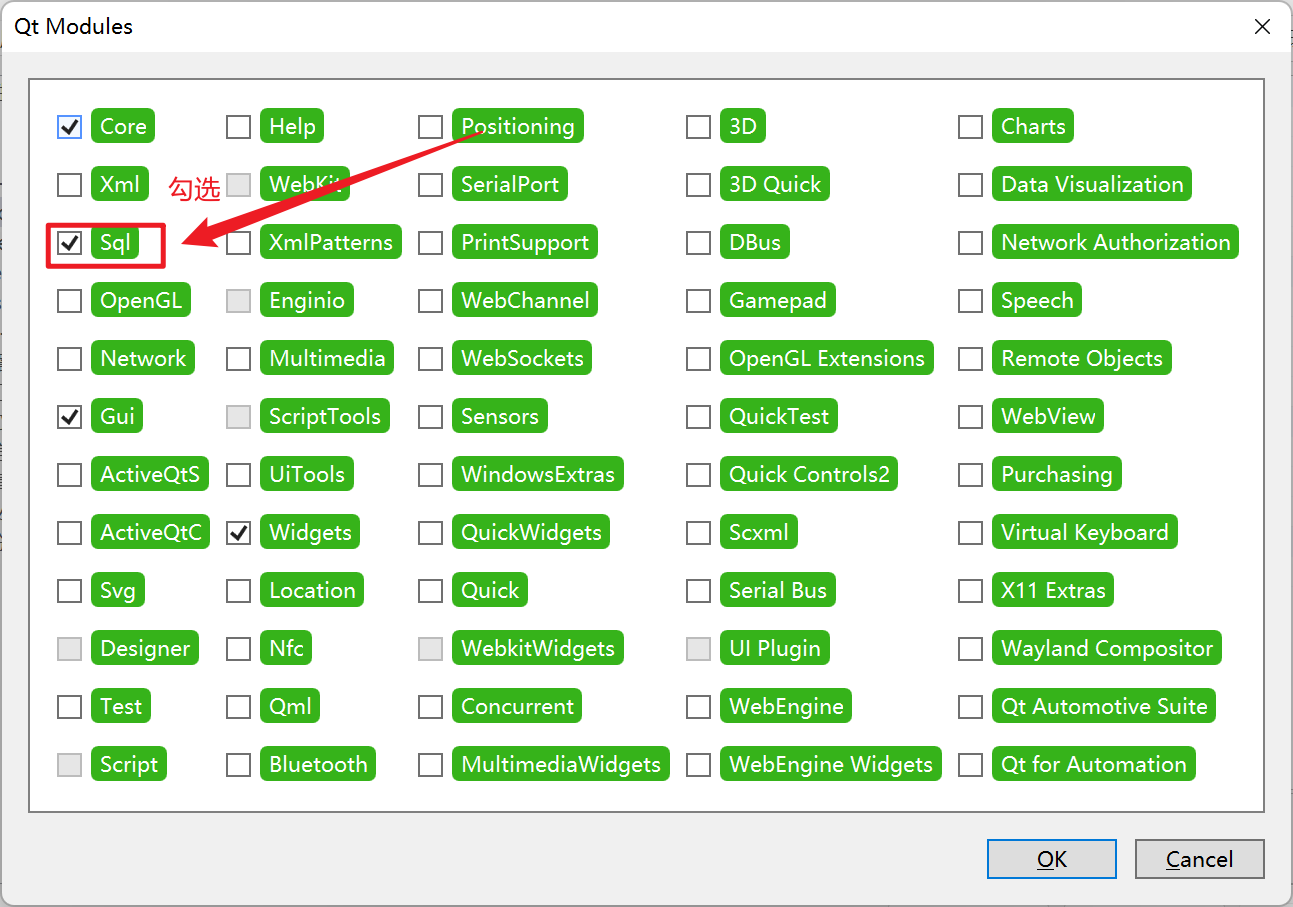Image resolution: width=1293 pixels, height=907 pixels.
Task: Check the Charts module
Action: 970,126
